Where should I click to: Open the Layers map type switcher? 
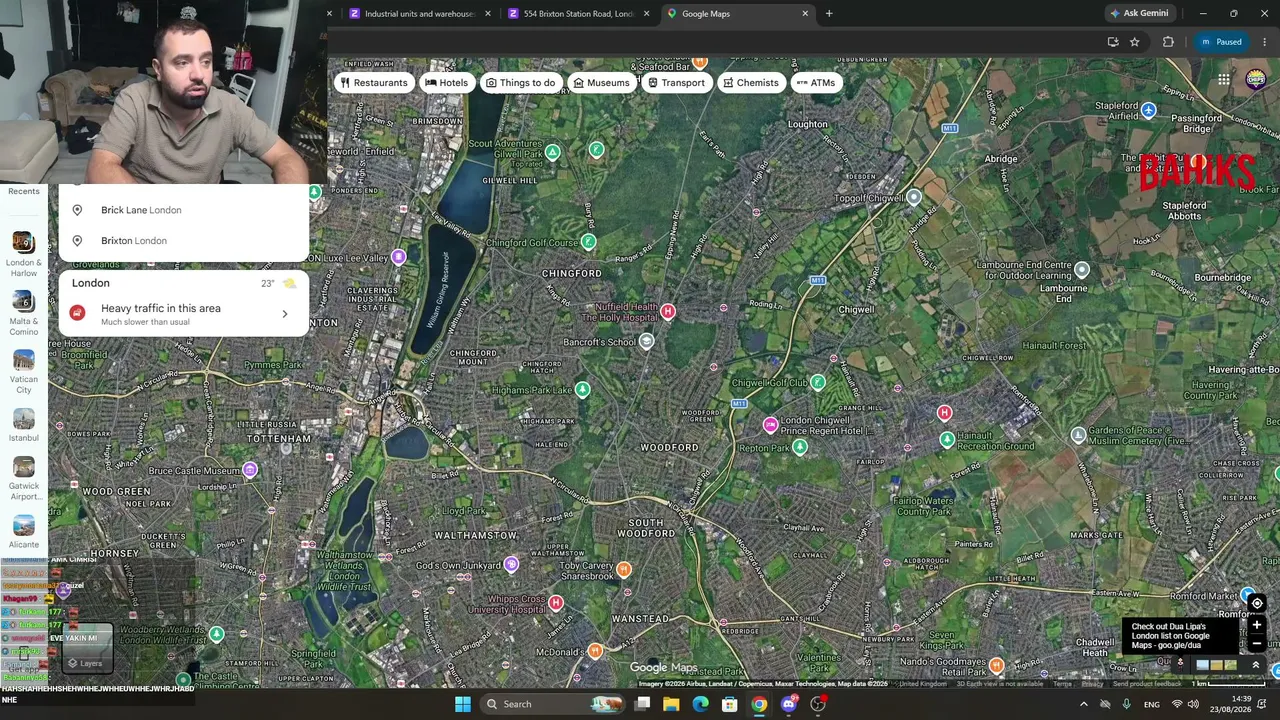click(x=87, y=648)
